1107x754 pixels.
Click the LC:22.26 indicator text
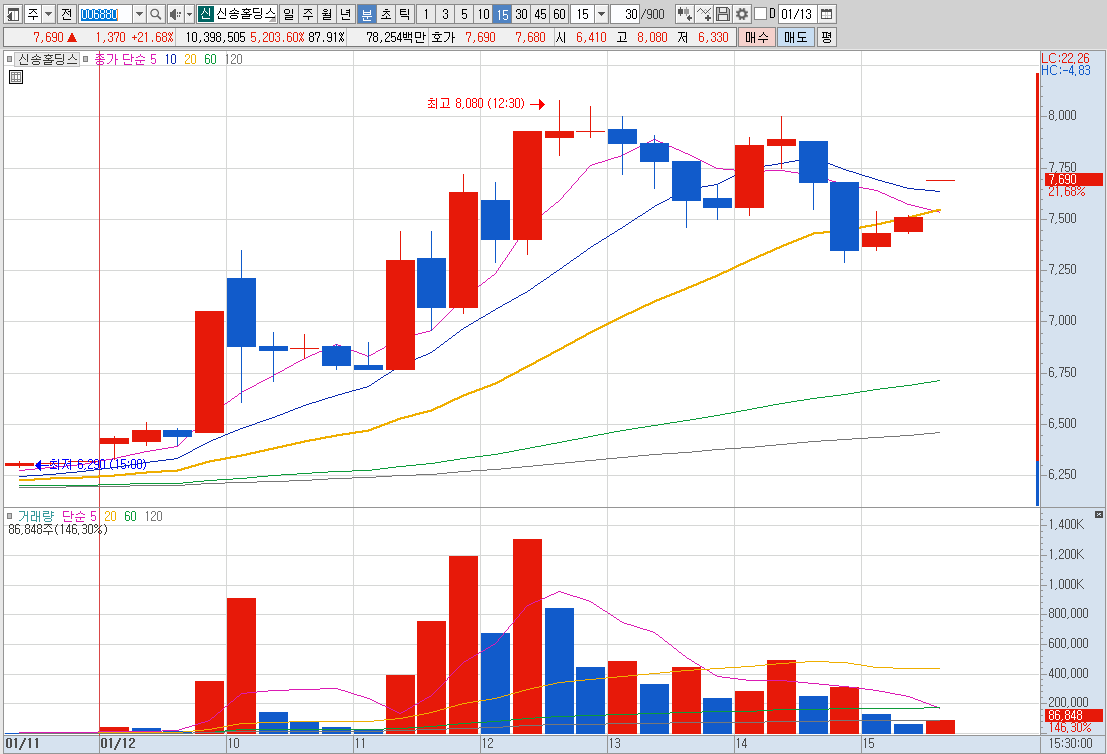pos(1065,59)
